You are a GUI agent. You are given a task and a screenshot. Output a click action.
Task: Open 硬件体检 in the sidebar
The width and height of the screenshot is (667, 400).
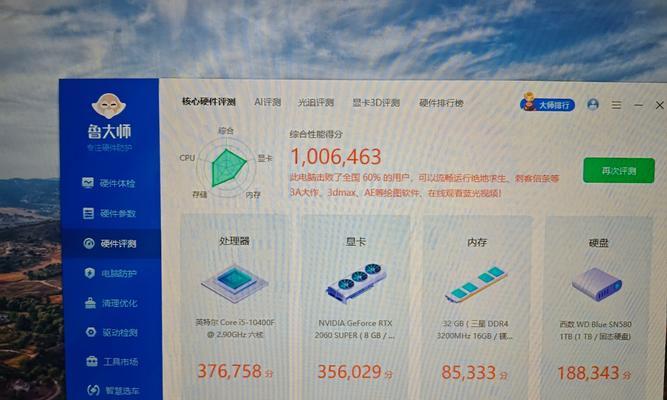point(108,183)
